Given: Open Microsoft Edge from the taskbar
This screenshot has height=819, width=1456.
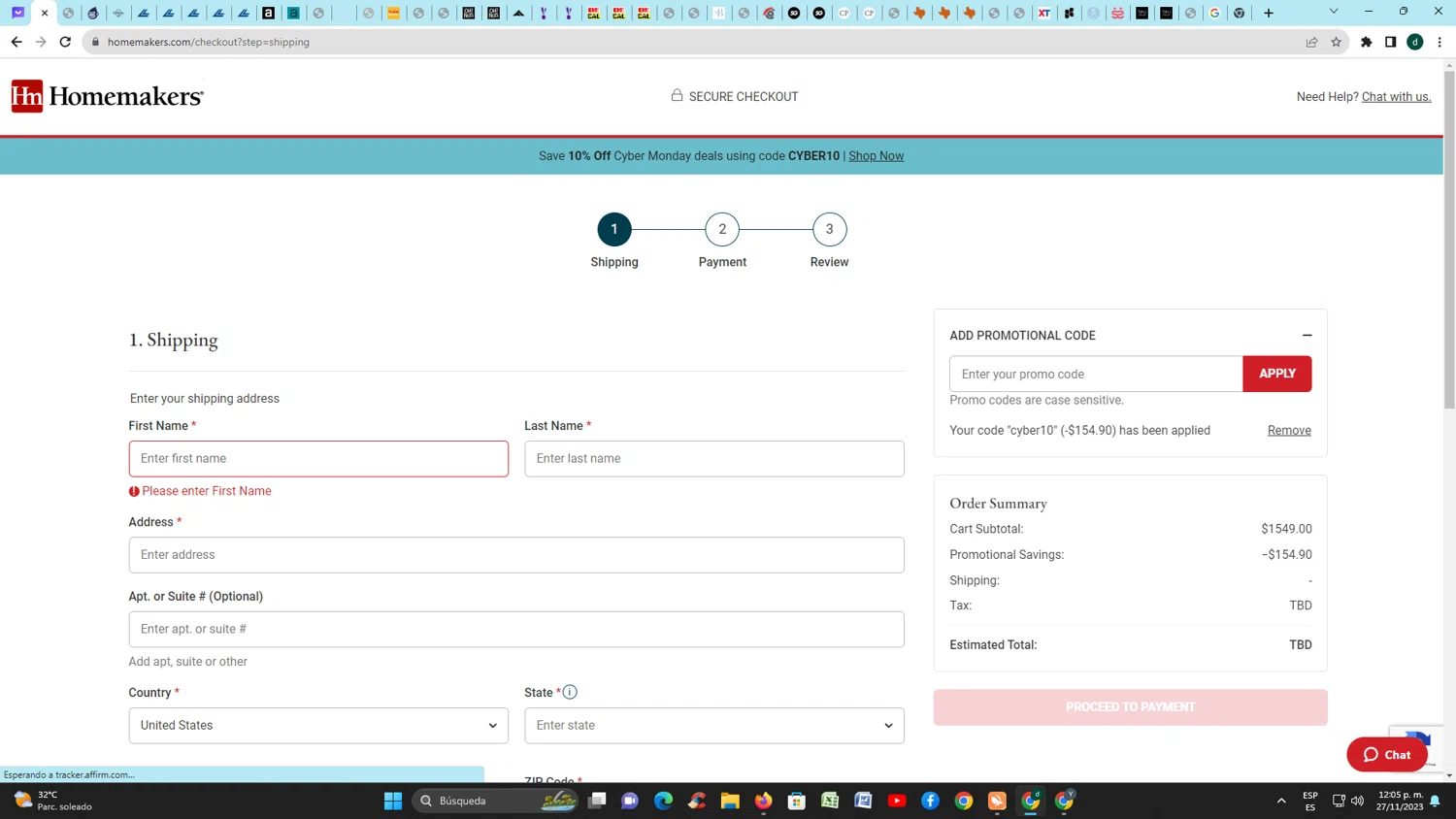Looking at the screenshot, I should (663, 801).
